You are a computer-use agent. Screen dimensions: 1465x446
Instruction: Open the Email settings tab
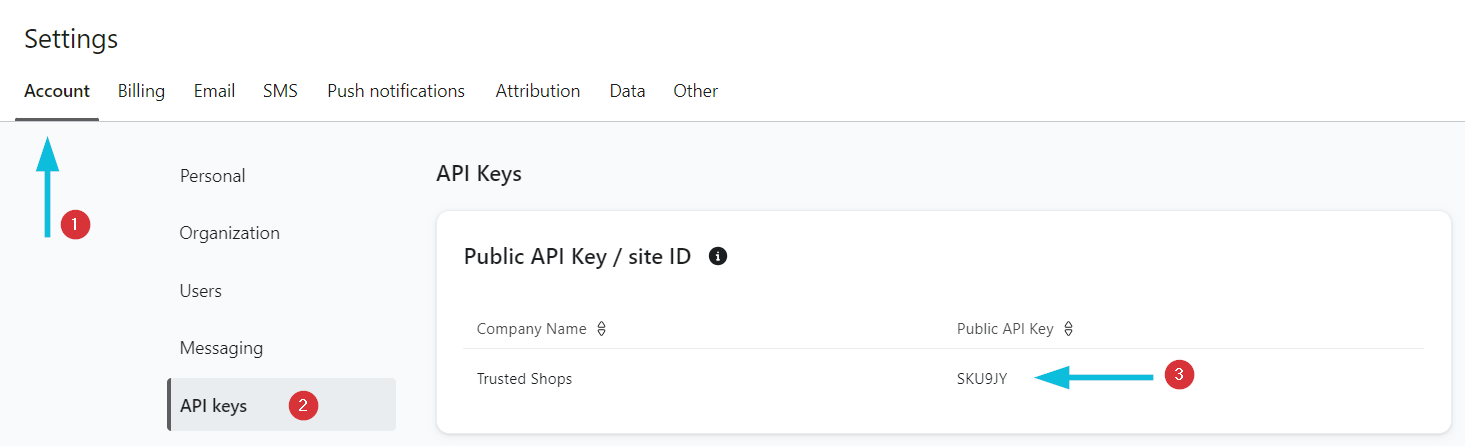click(214, 91)
